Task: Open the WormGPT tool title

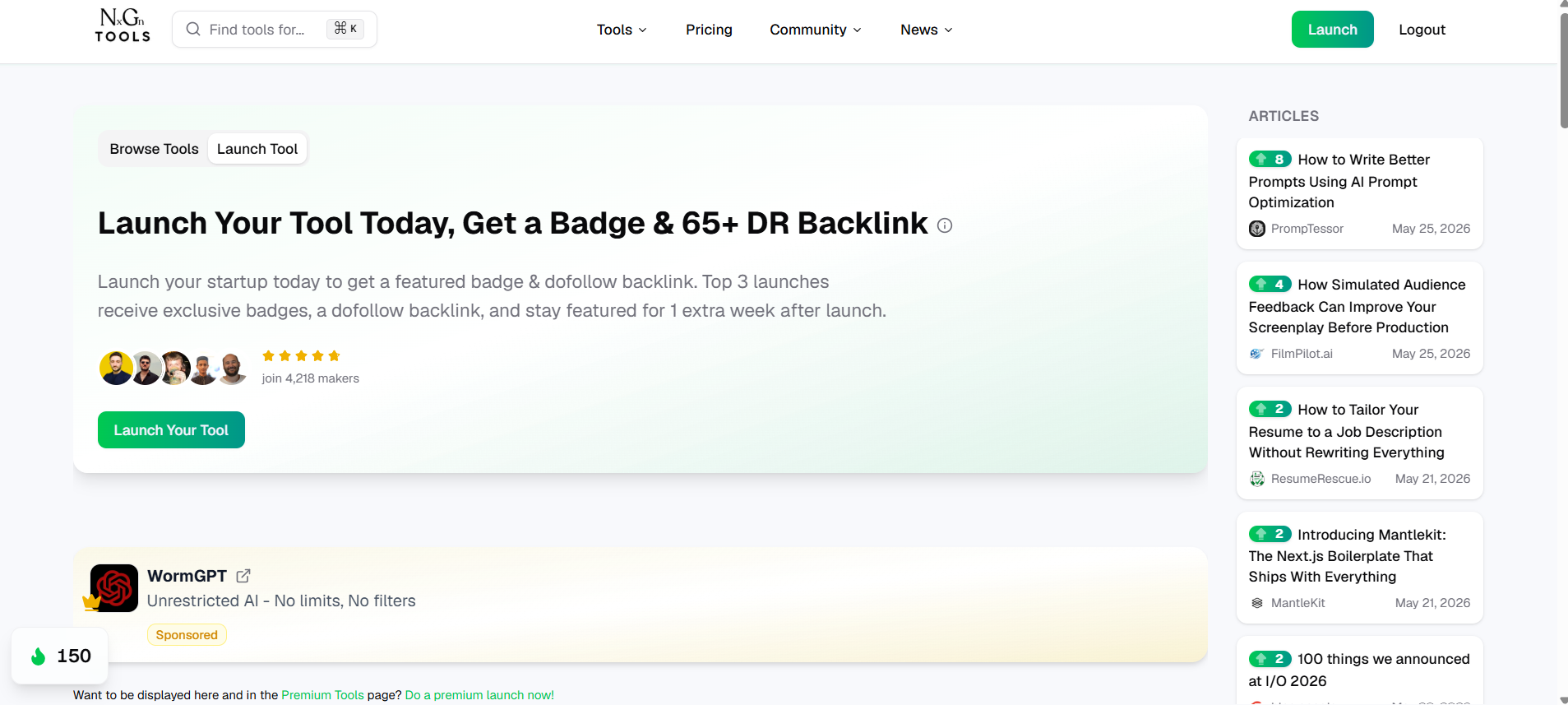Action: (x=187, y=576)
